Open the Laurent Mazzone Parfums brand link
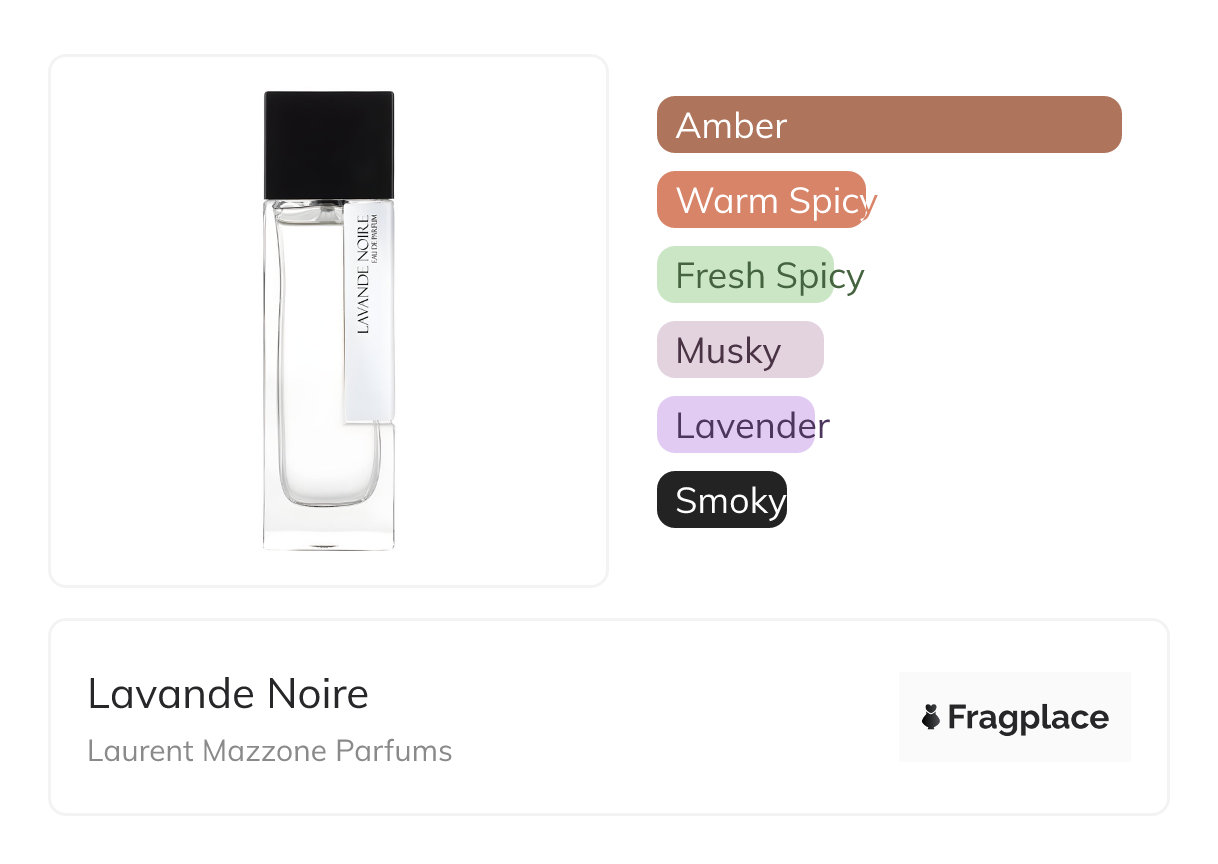1218x864 pixels. click(x=270, y=751)
